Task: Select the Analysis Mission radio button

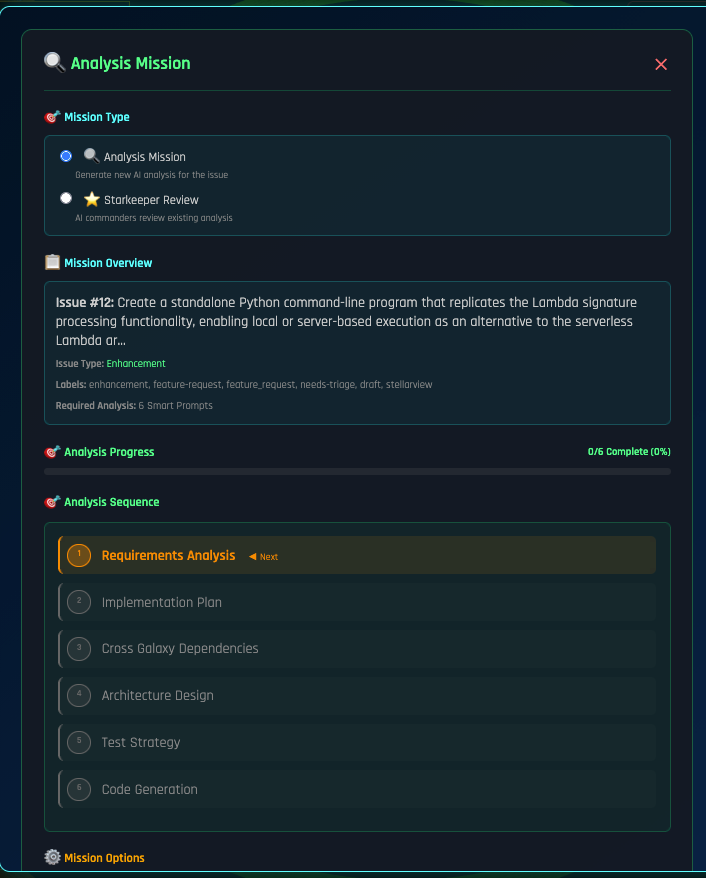Action: point(66,156)
